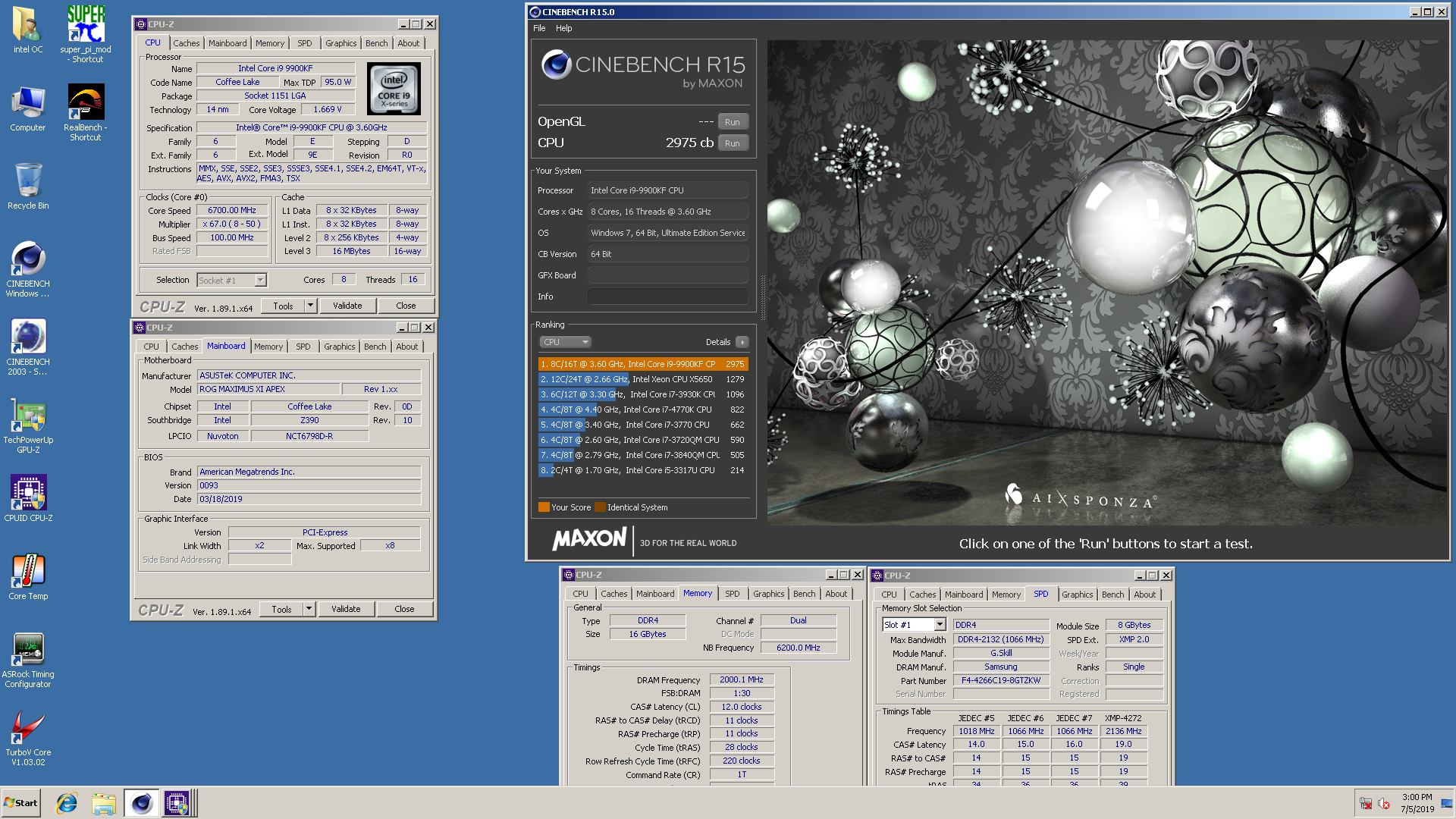Click part number F4-4266C19-8GTZKW
This screenshot has width=1456, height=819.
click(1001, 680)
